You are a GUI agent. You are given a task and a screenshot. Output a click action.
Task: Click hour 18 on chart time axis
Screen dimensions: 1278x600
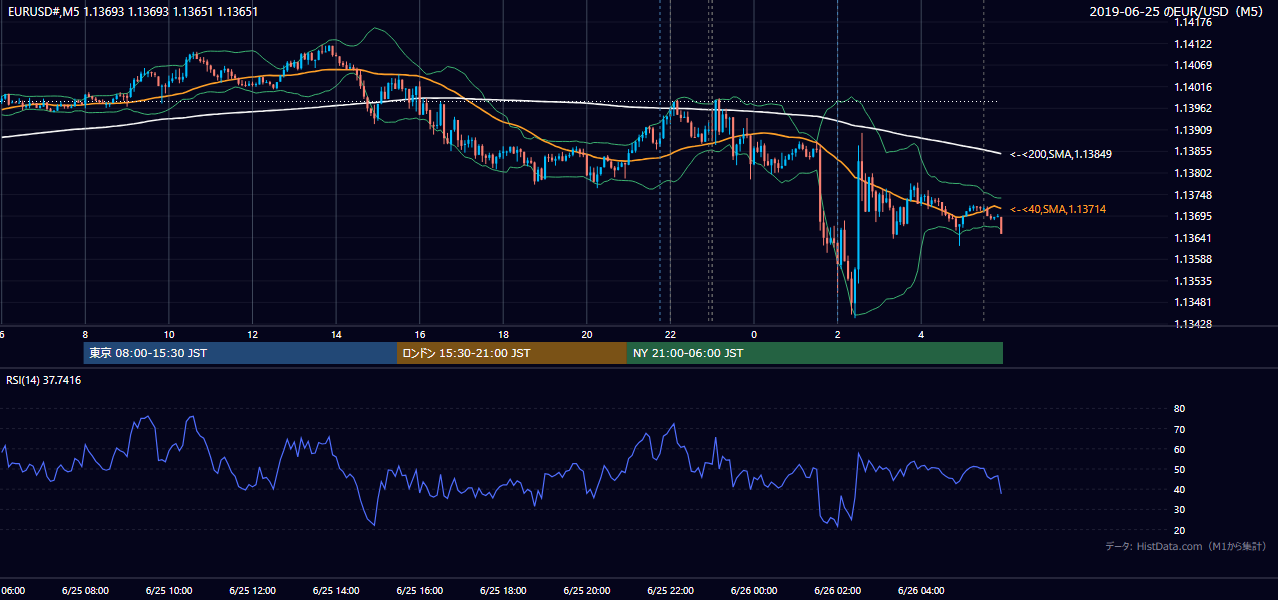point(503,334)
